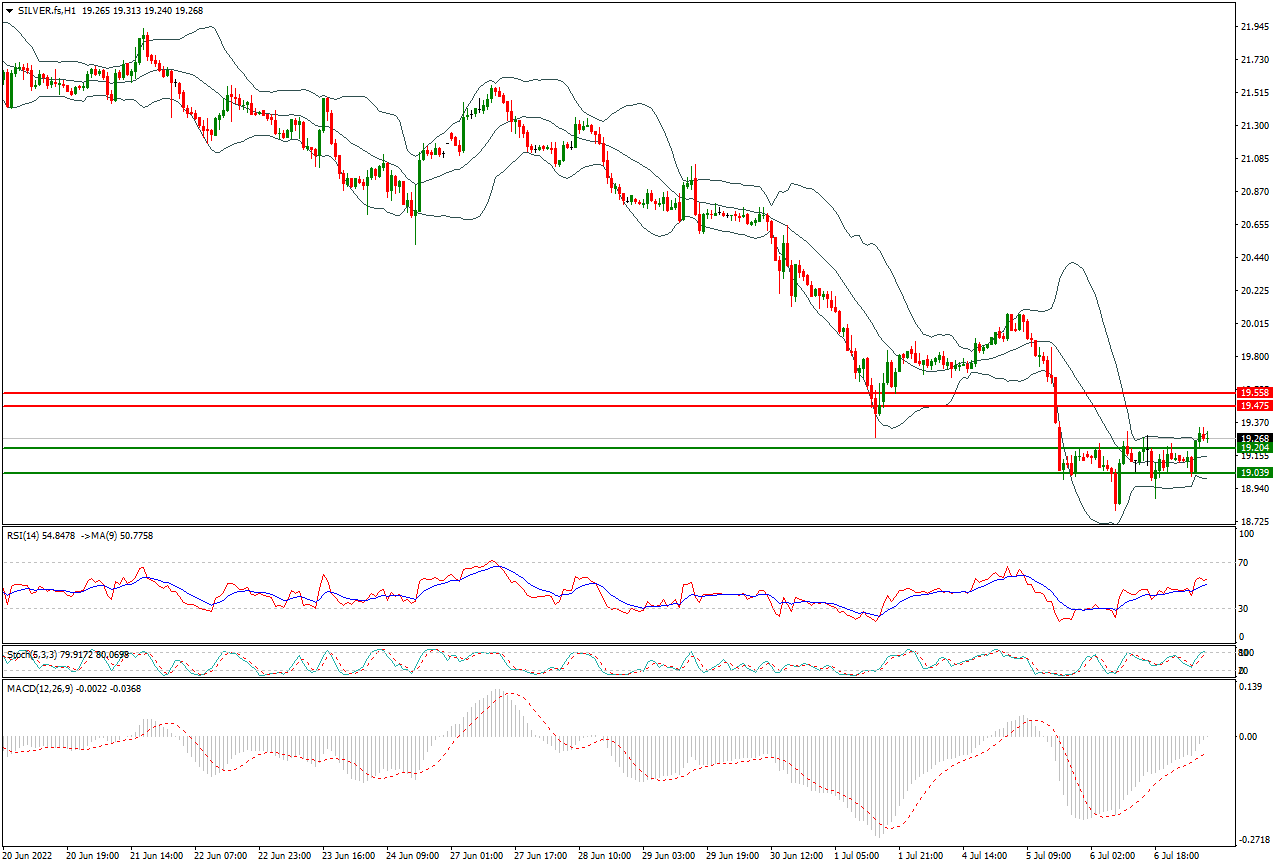This screenshot has height=867, width=1276.
Task: Click the 21.085 price scale label
Action: click(x=1254, y=158)
